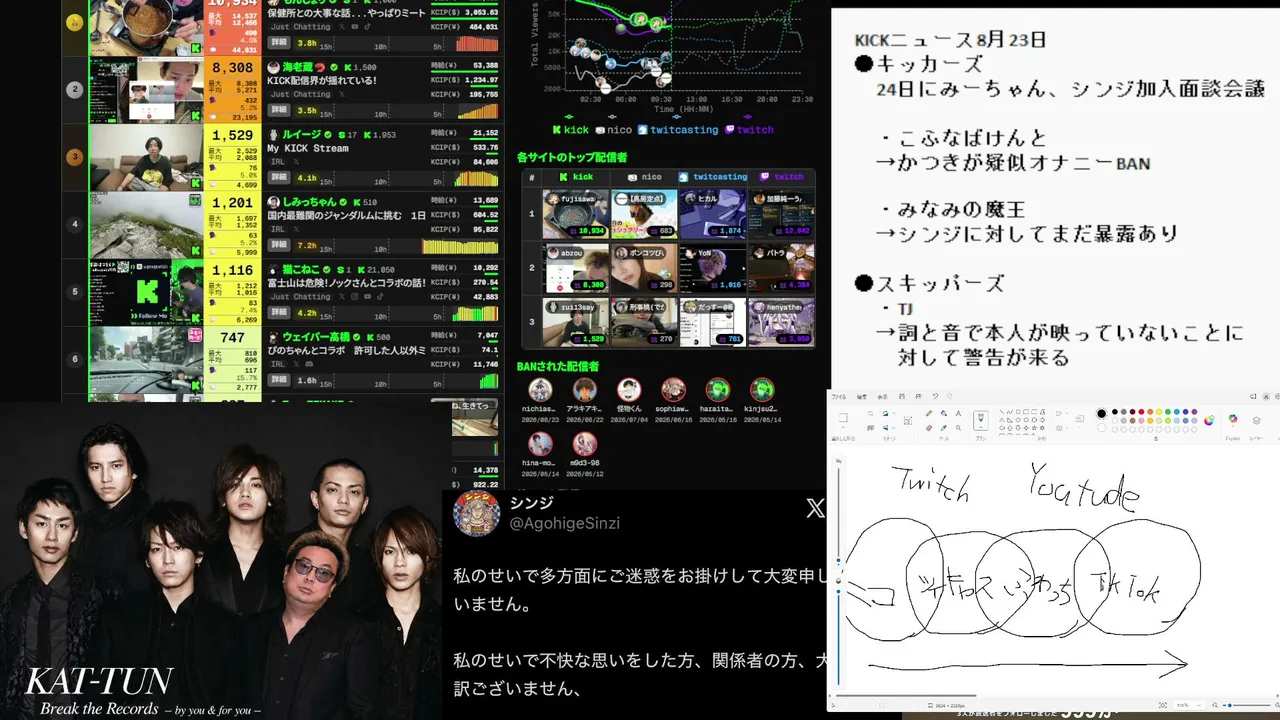The height and width of the screenshot is (720, 1280).
Task: Select the twitch column header in top streamers table
Action: click(781, 177)
